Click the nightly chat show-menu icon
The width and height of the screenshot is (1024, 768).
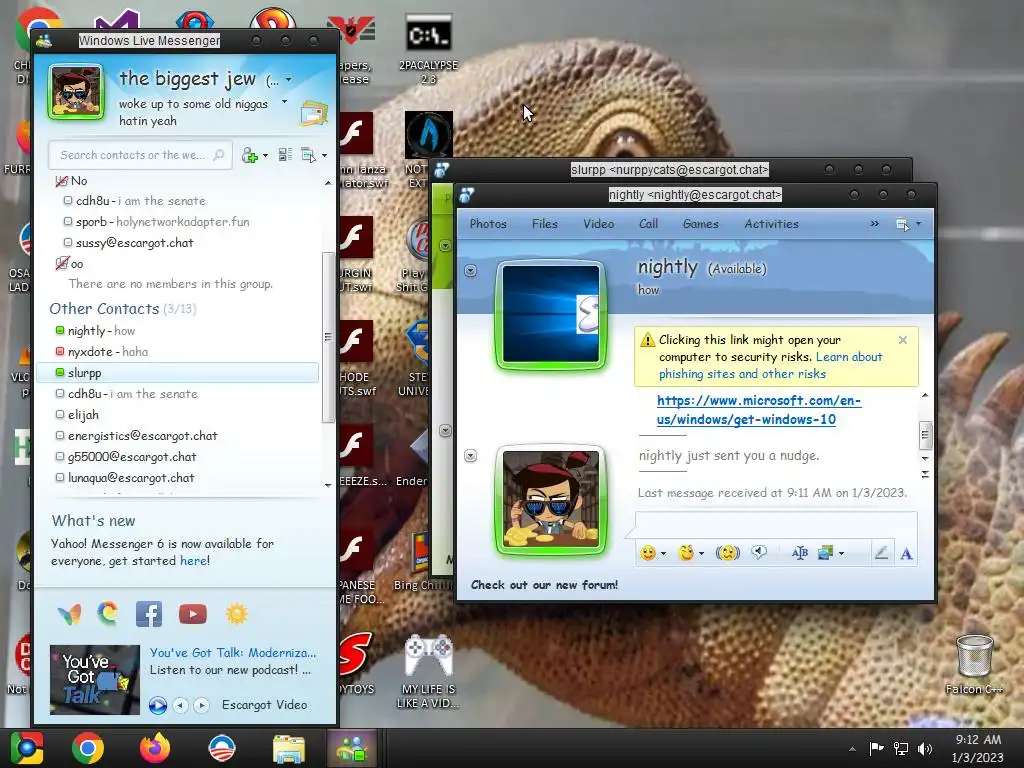pyautogui.click(x=903, y=224)
